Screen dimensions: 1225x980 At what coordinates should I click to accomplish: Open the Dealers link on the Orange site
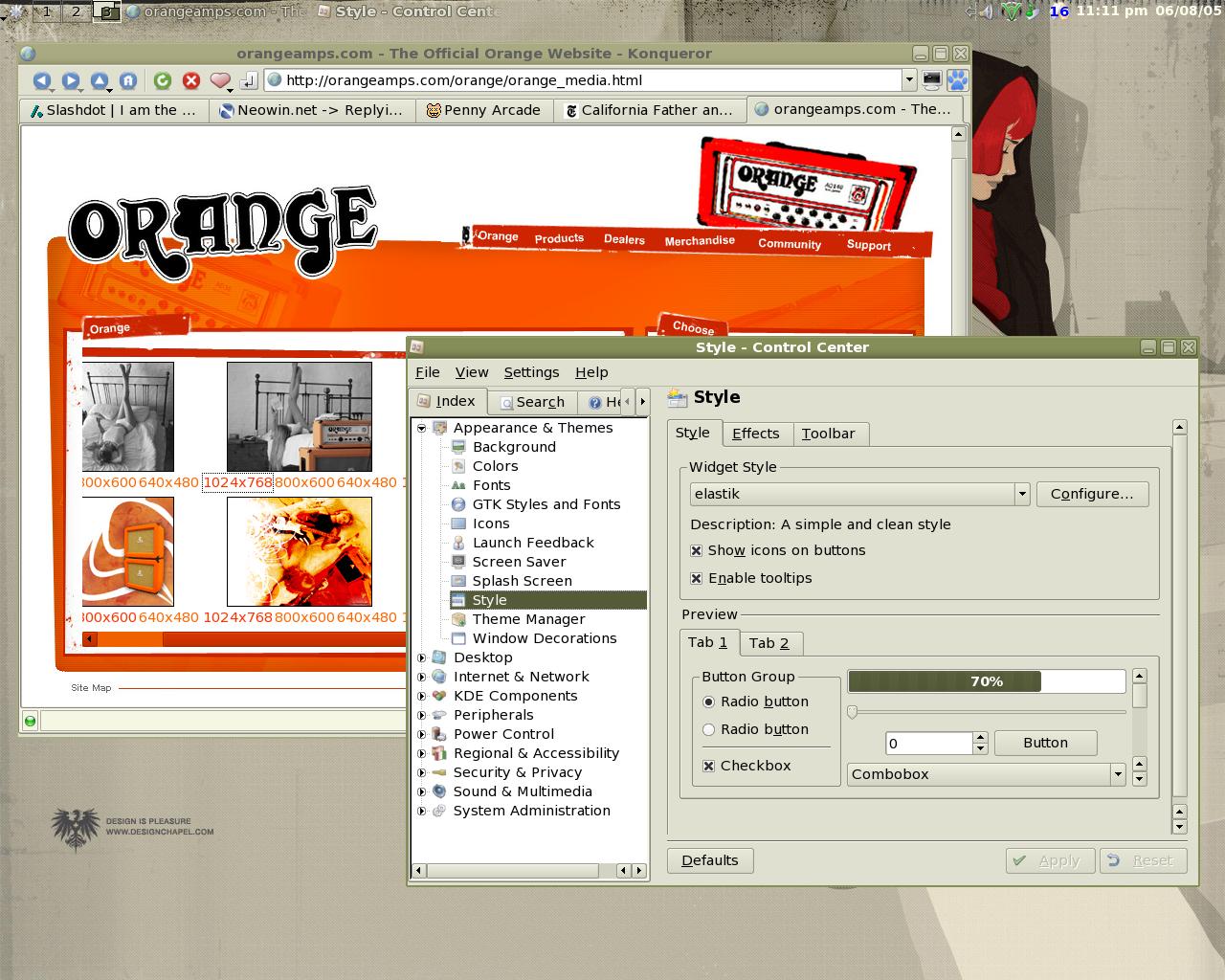click(624, 239)
